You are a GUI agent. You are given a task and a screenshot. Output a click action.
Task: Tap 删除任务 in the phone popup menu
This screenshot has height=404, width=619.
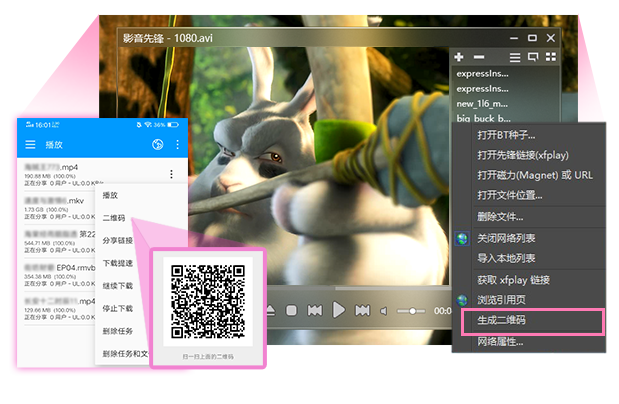click(x=118, y=331)
